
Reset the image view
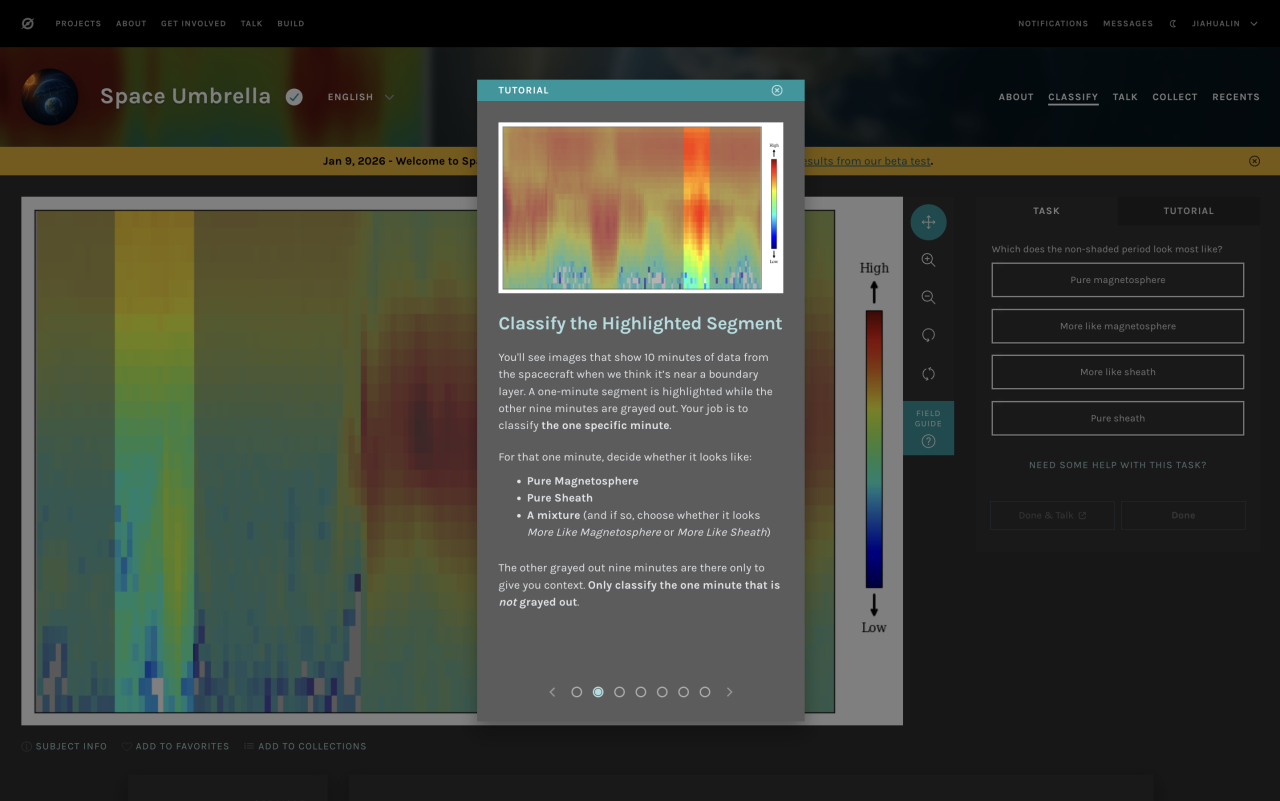click(x=928, y=374)
